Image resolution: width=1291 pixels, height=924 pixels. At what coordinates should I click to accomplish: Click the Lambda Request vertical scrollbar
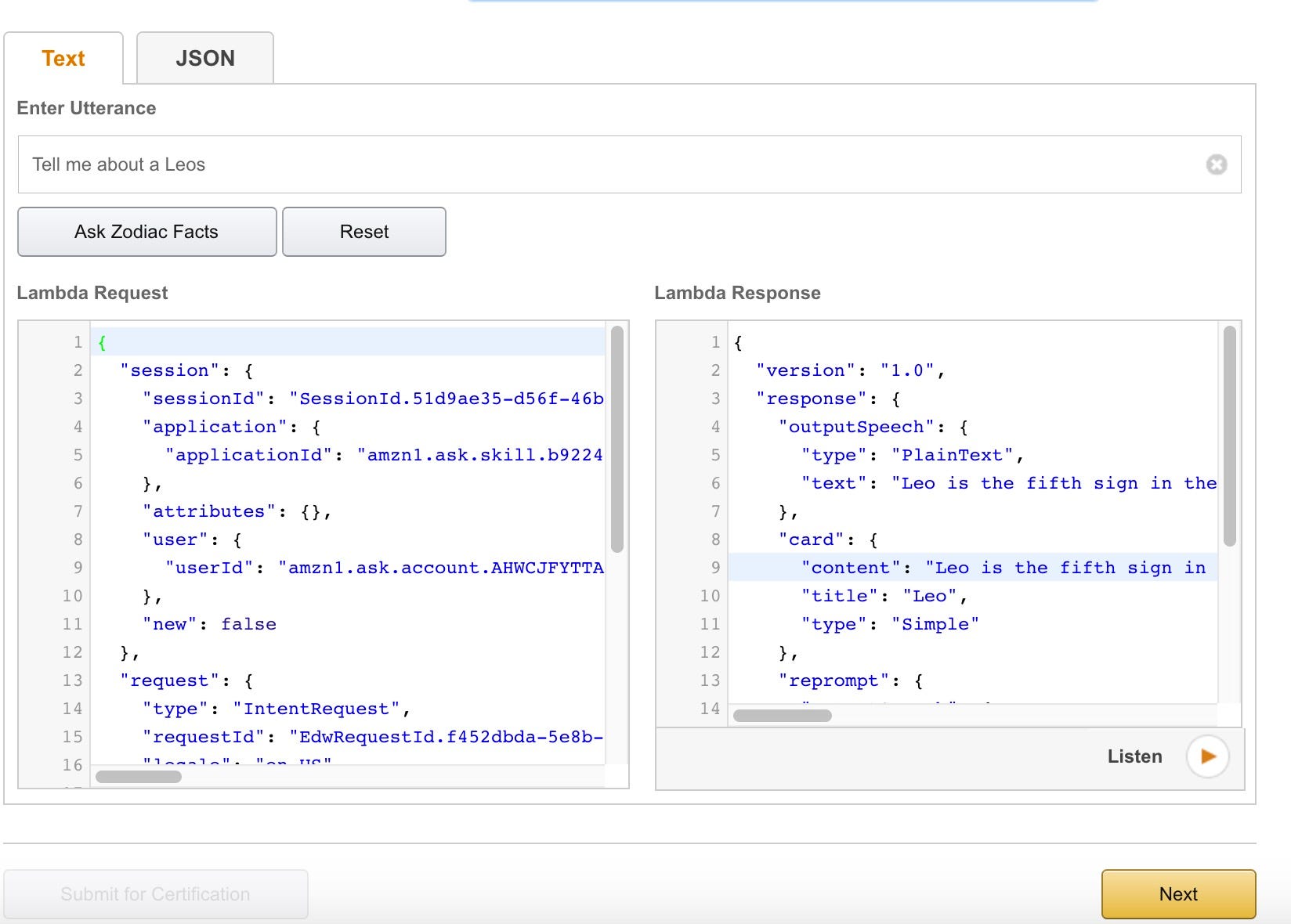tap(617, 440)
